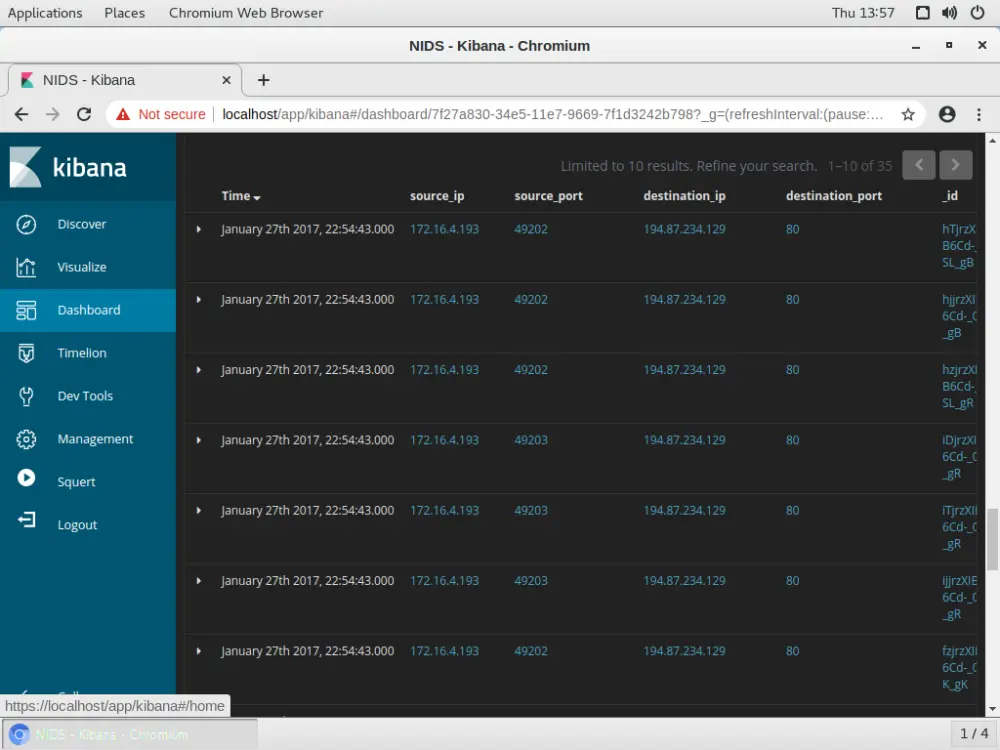The image size is (1000, 750).
Task: Click the source_ip value 172.16.4.193
Action: click(x=444, y=229)
